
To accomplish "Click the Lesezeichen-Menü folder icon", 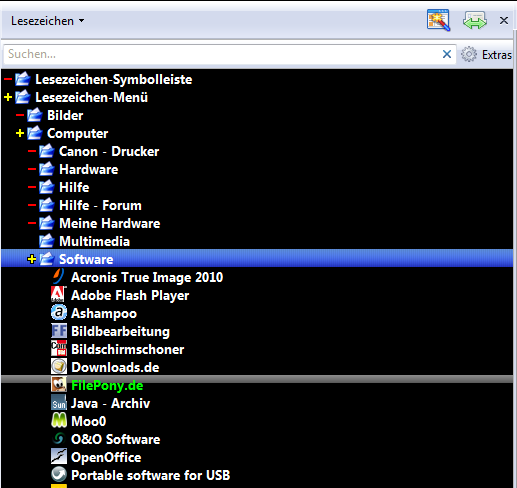I will tap(23, 97).
